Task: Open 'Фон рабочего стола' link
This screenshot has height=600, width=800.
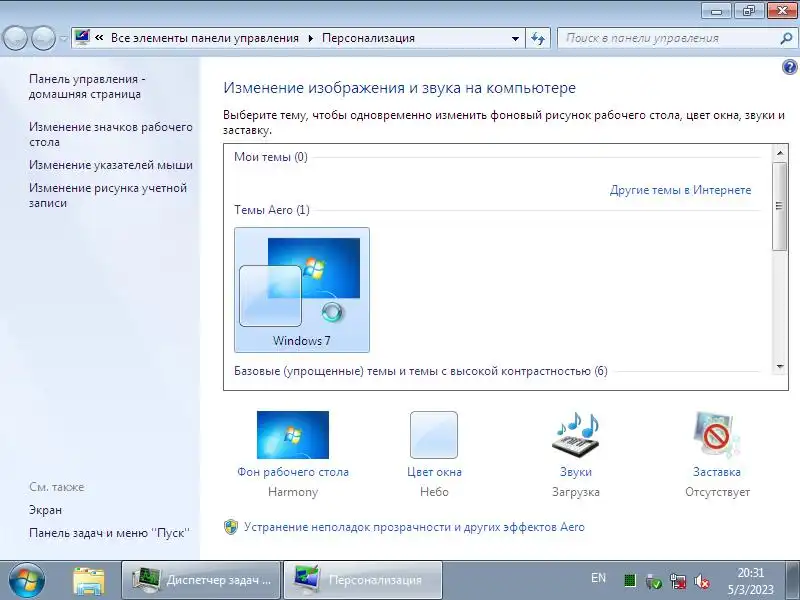Action: tap(293, 472)
